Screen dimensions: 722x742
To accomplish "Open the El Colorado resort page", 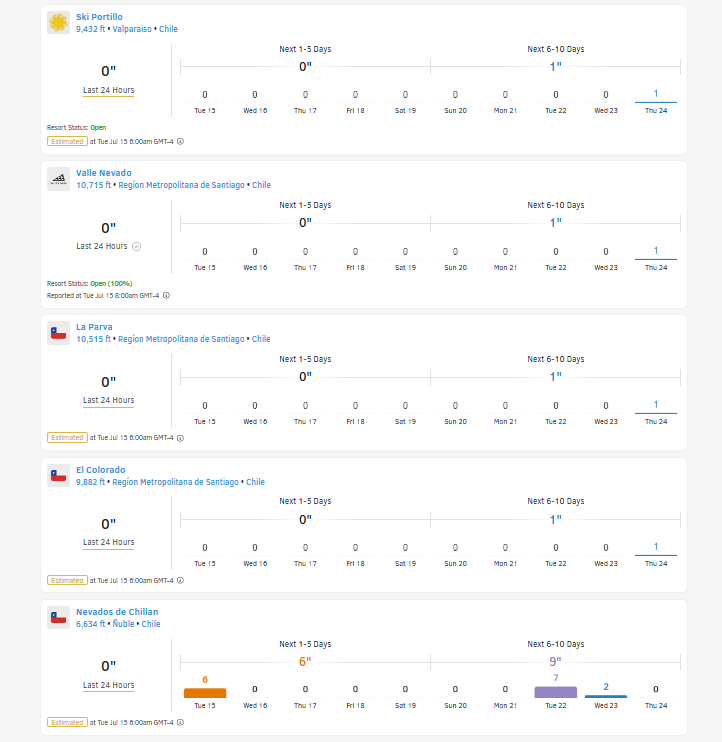I will (101, 470).
